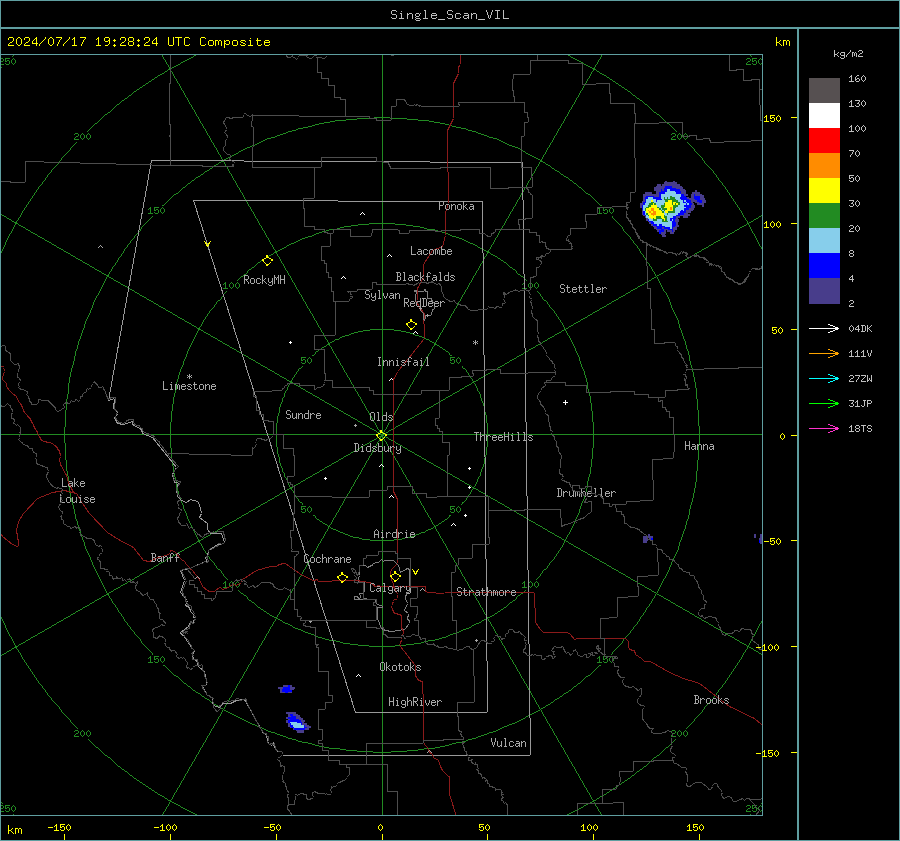This screenshot has height=841, width=900.
Task: Click the RedDeer city label
Action: click(x=424, y=303)
